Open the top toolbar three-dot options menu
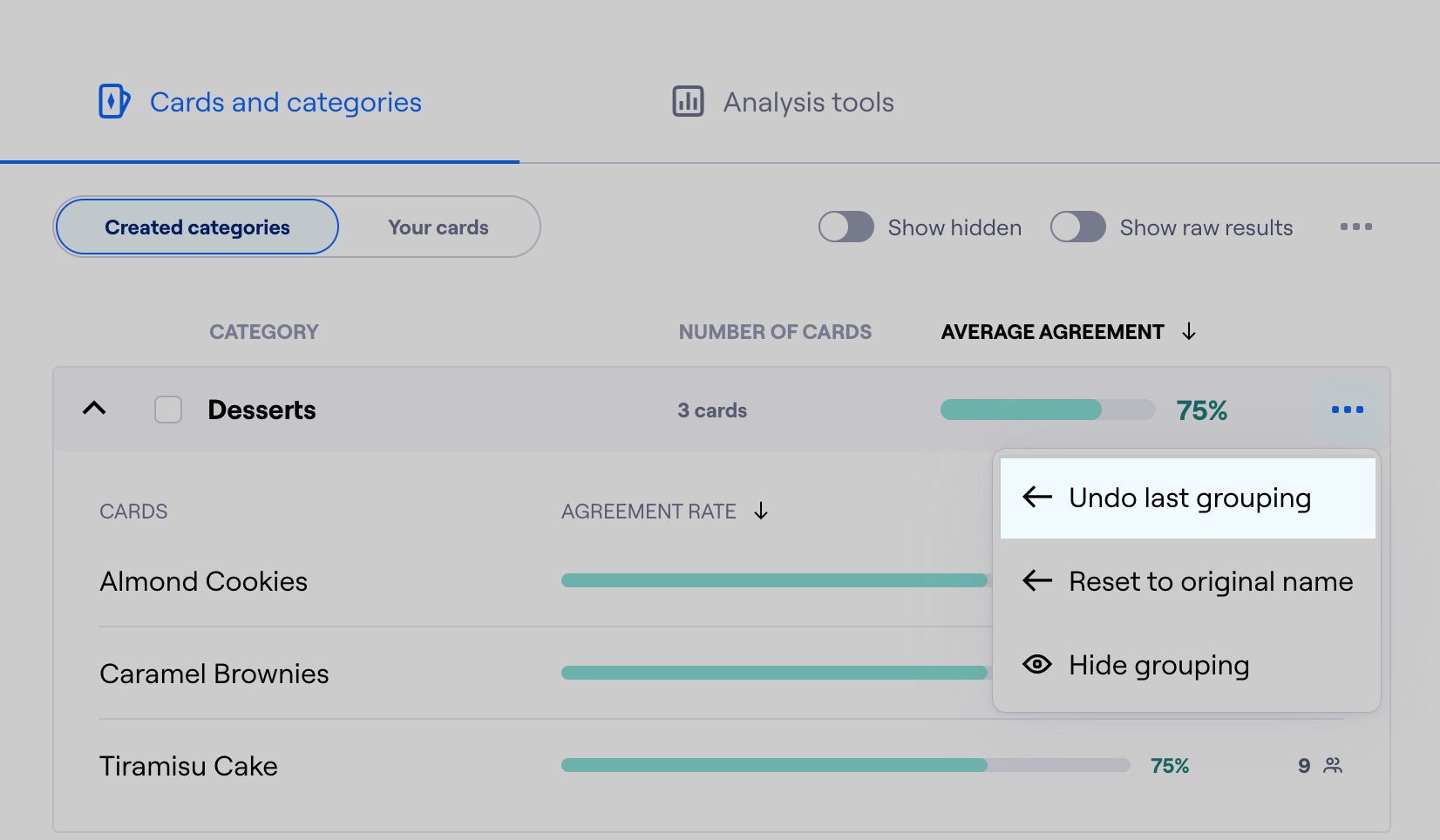This screenshot has height=840, width=1440. (x=1355, y=227)
